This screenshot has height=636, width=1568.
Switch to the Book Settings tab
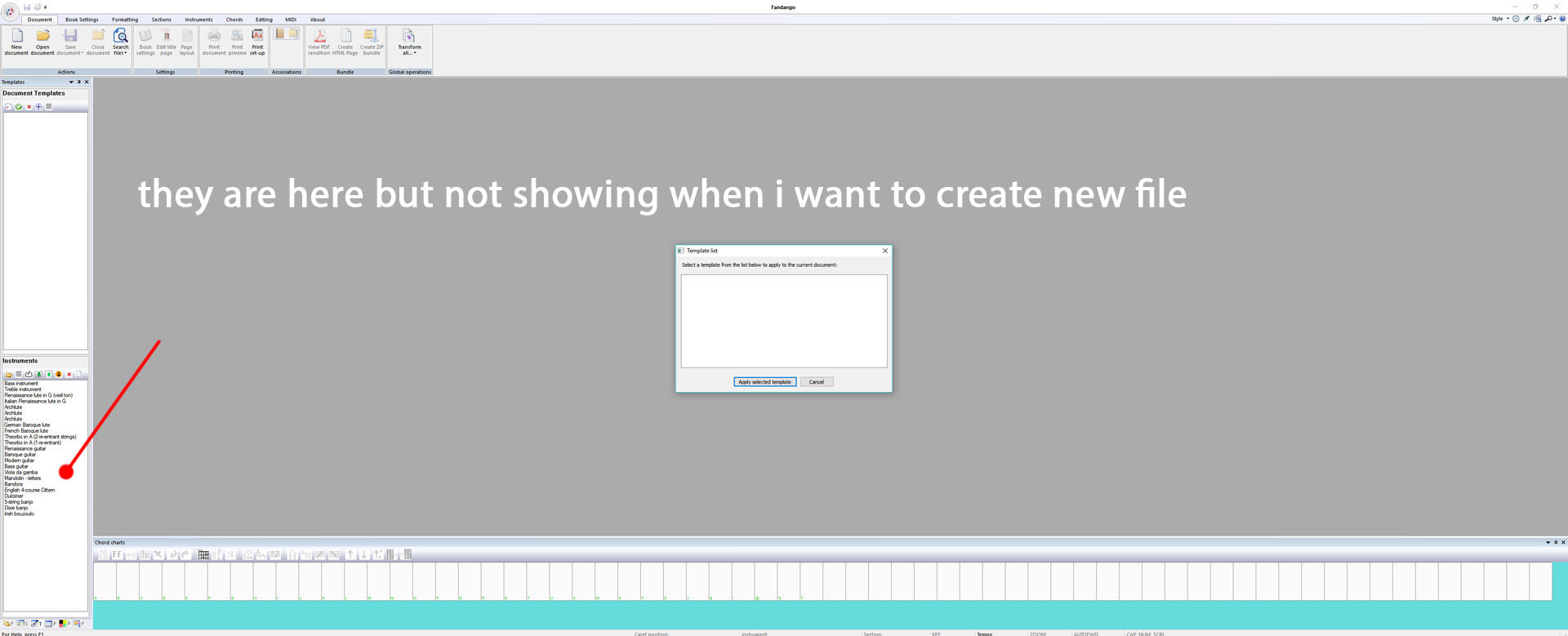click(x=82, y=20)
